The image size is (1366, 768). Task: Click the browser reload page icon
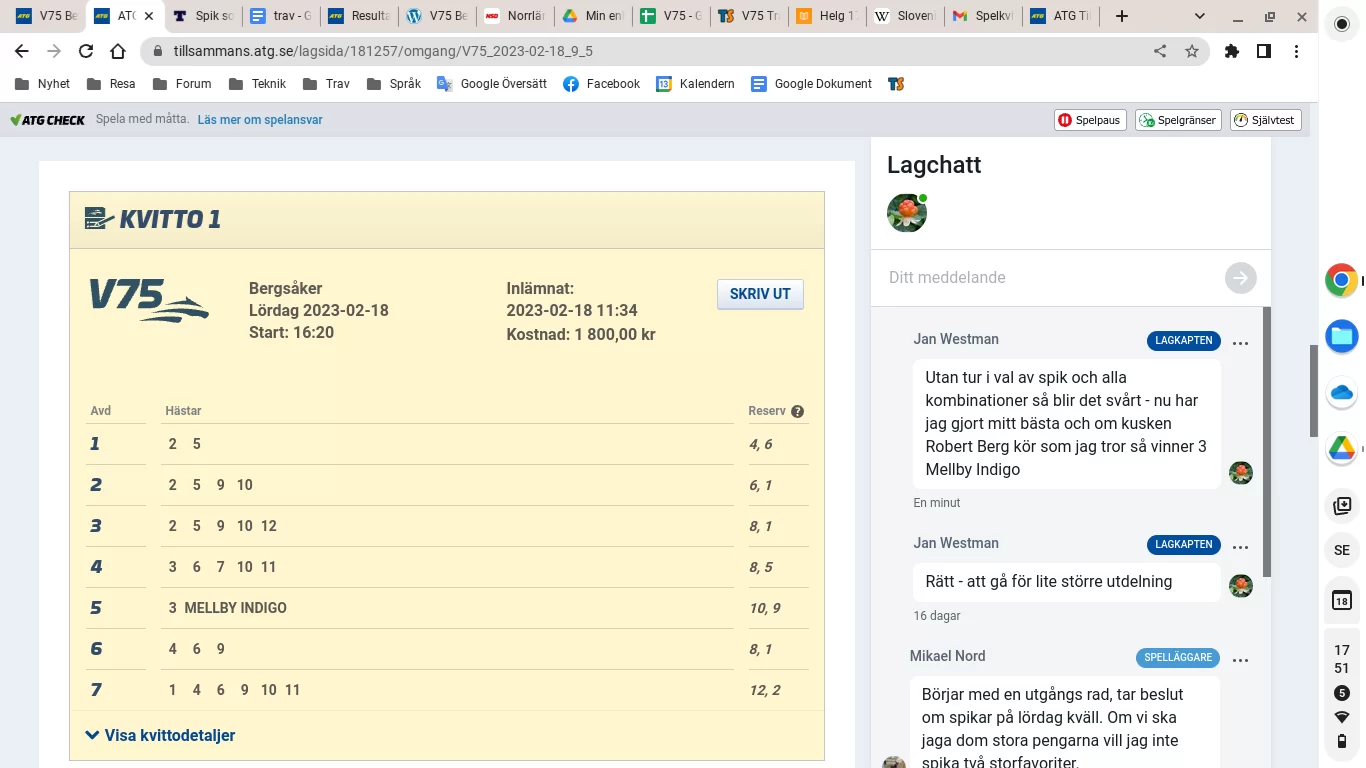[86, 51]
